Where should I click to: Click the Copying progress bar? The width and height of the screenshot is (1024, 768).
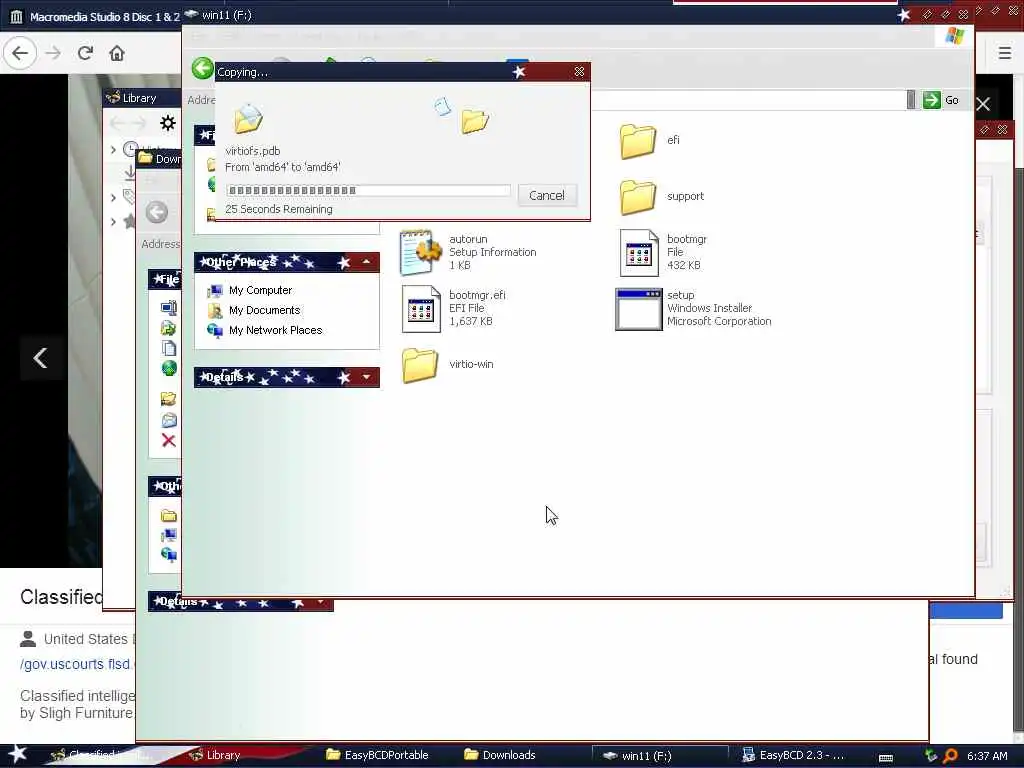point(368,190)
